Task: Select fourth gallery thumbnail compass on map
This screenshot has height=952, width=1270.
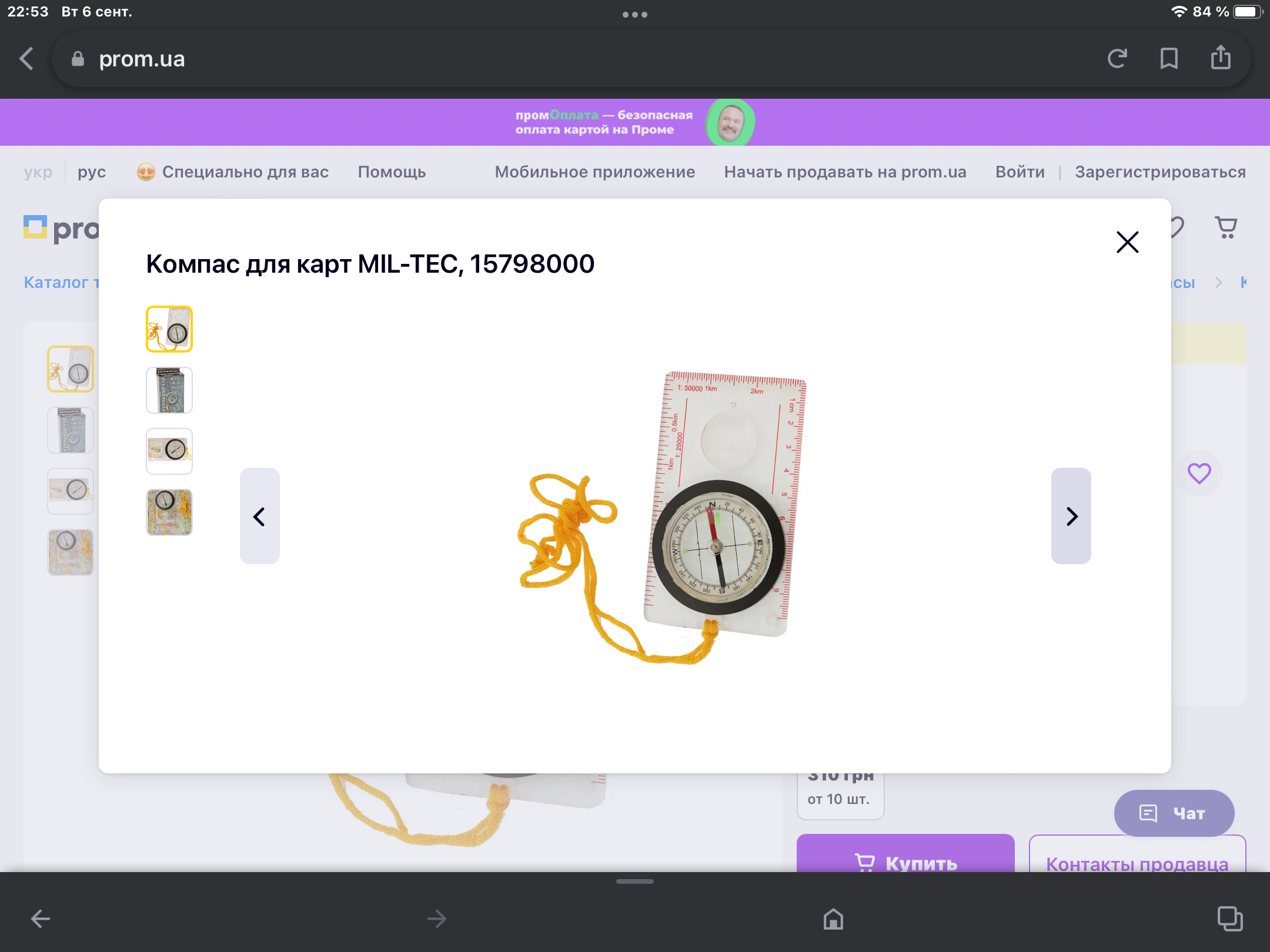Action: [169, 512]
